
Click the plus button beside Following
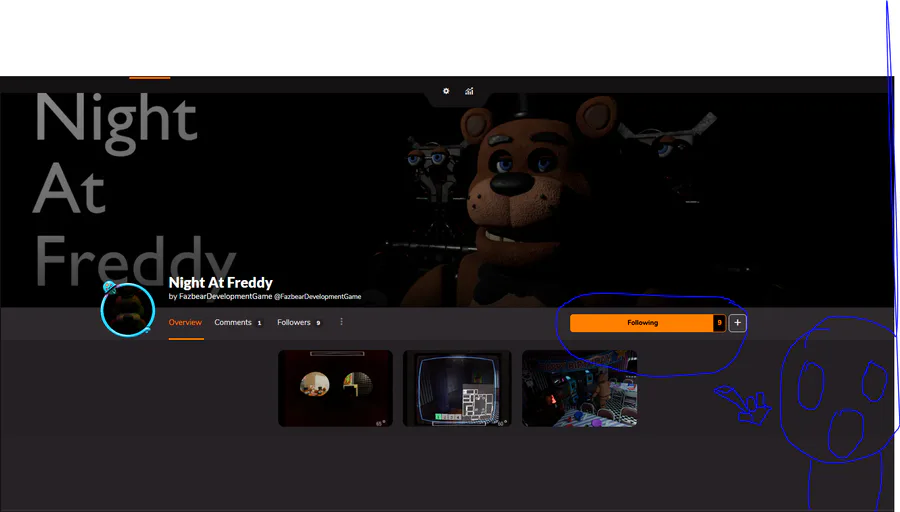[738, 323]
